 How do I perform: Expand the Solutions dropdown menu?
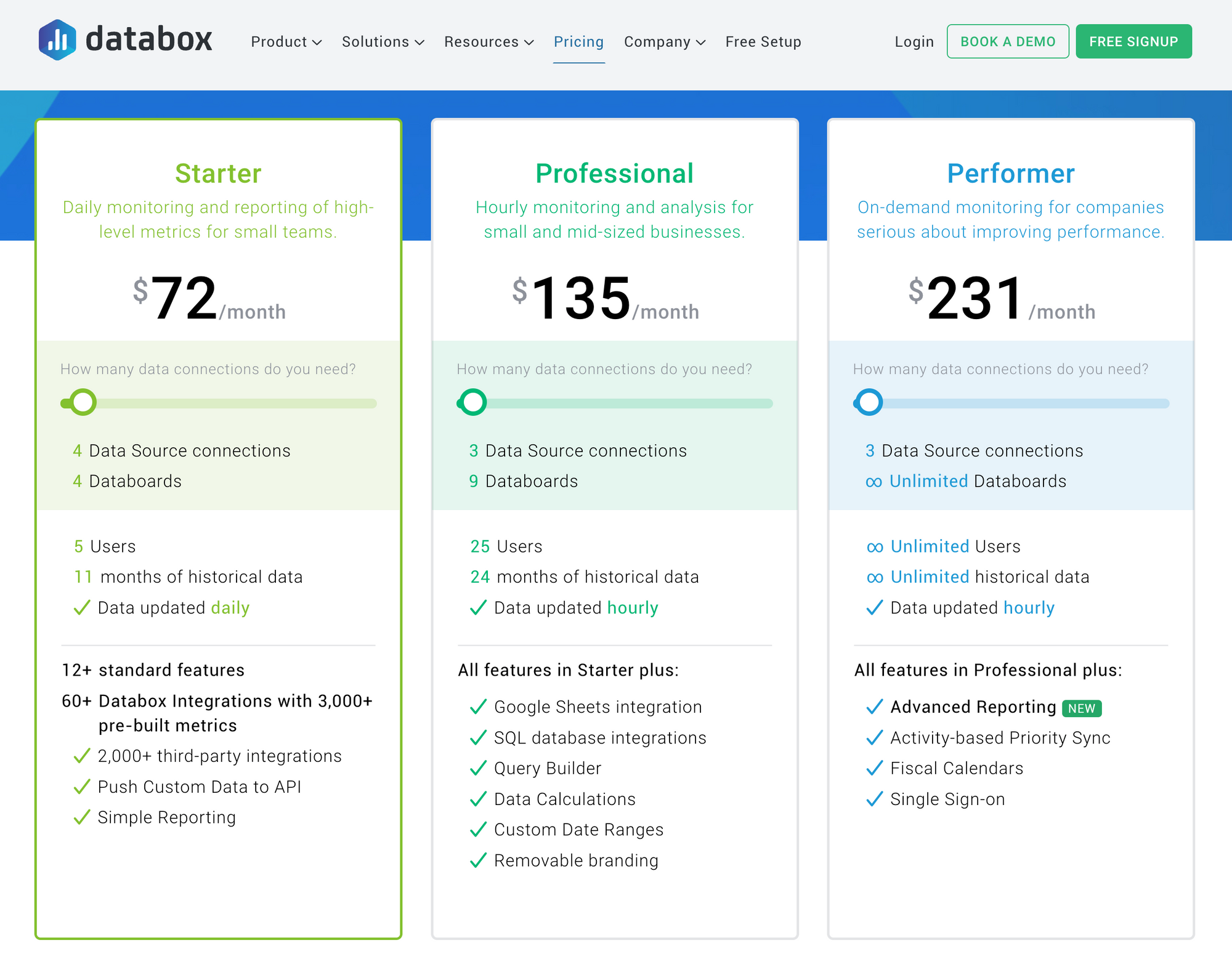point(383,42)
